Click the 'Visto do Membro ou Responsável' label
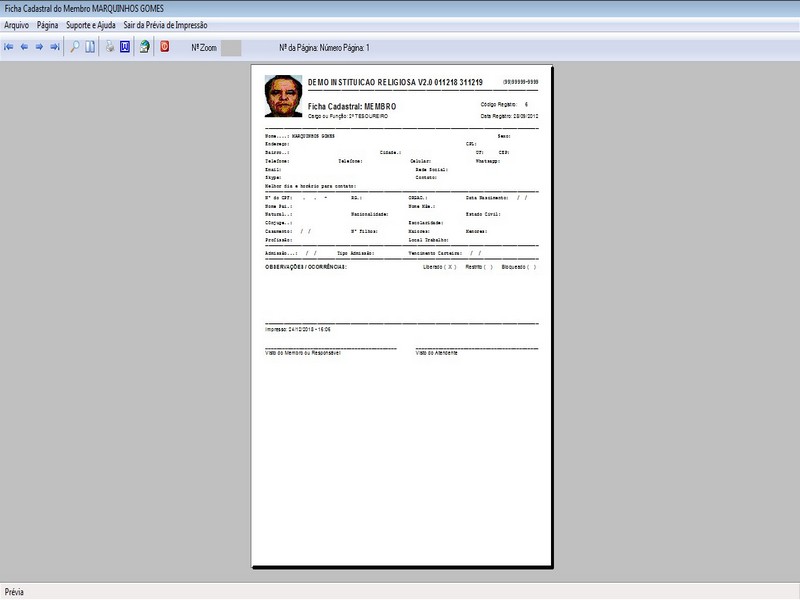 pos(303,353)
